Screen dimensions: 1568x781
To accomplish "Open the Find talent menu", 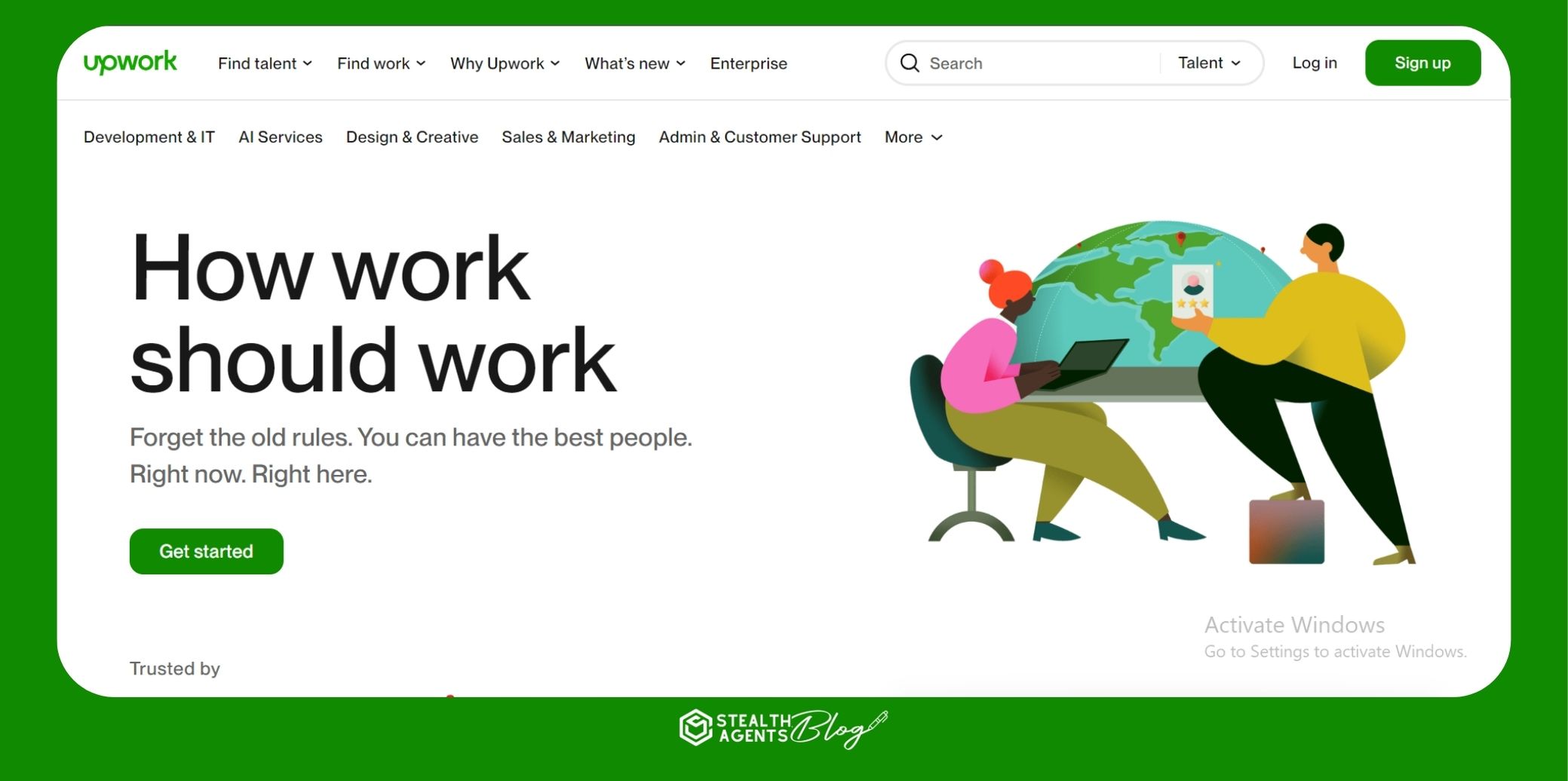I will (265, 63).
